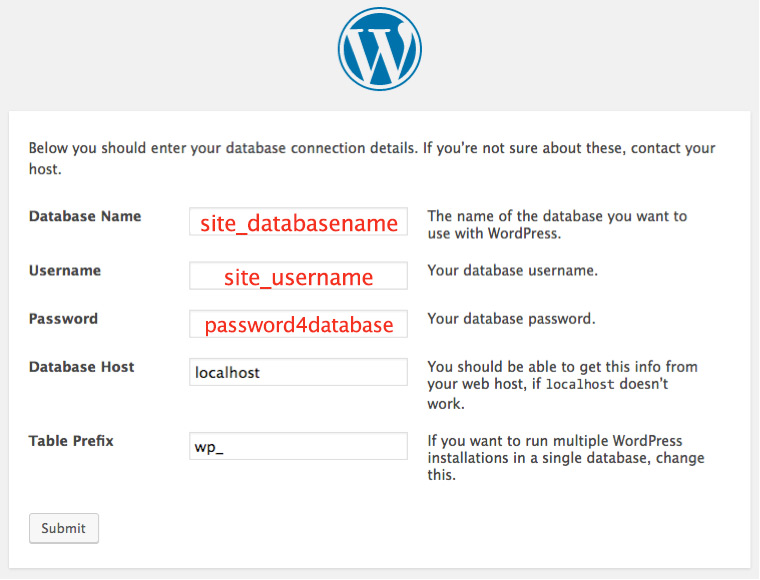Image resolution: width=760 pixels, height=580 pixels.
Task: Click the 'You should be able to get this info' hint
Action: tap(562, 385)
